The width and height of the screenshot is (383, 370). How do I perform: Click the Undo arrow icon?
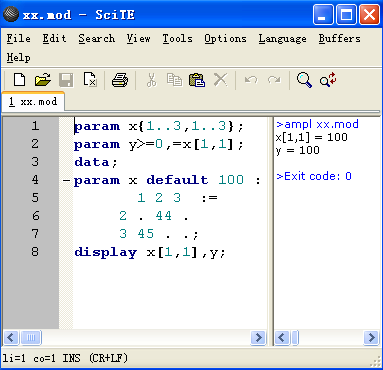click(x=251, y=80)
